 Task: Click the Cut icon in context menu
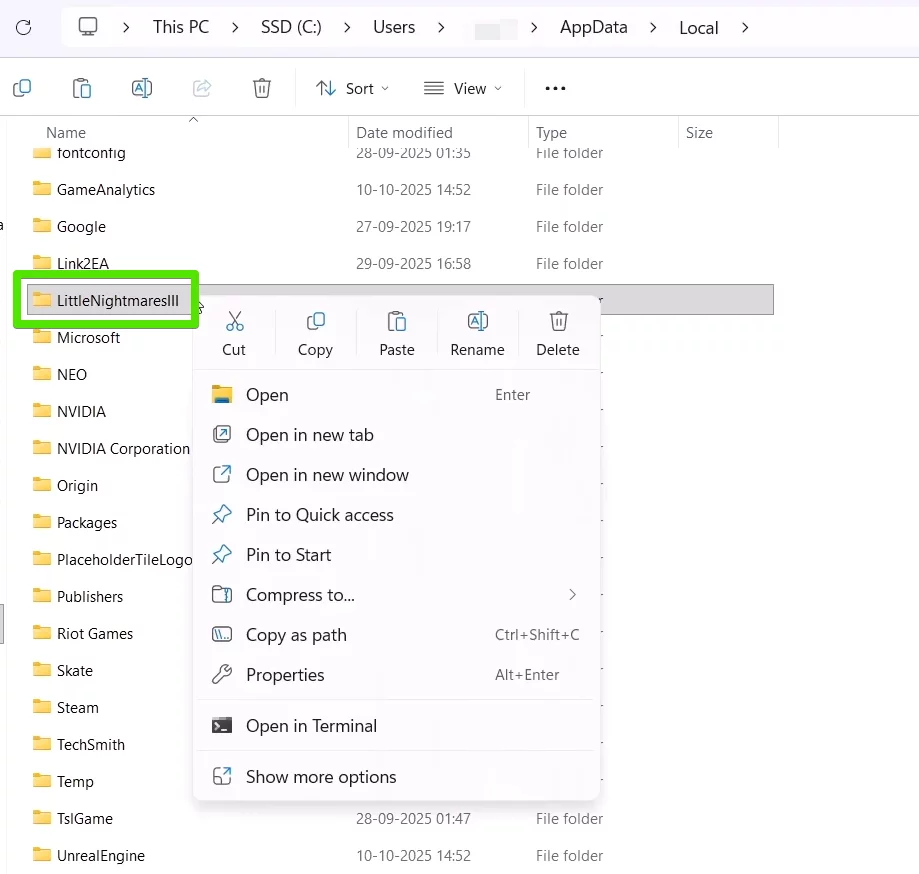click(x=234, y=322)
